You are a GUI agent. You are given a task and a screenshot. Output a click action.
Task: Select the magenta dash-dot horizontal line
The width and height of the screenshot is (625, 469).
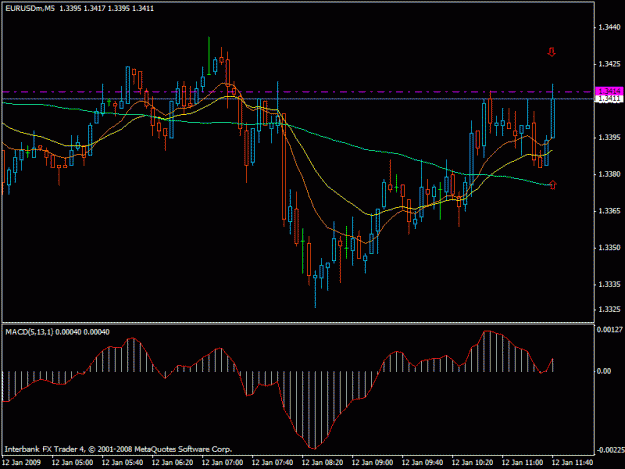click(x=298, y=92)
